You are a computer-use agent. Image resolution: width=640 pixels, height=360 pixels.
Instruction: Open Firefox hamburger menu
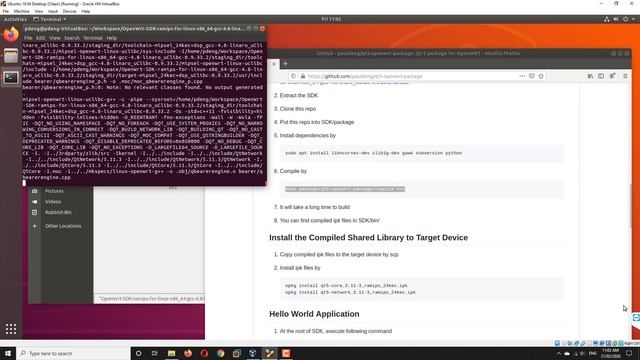(x=625, y=76)
